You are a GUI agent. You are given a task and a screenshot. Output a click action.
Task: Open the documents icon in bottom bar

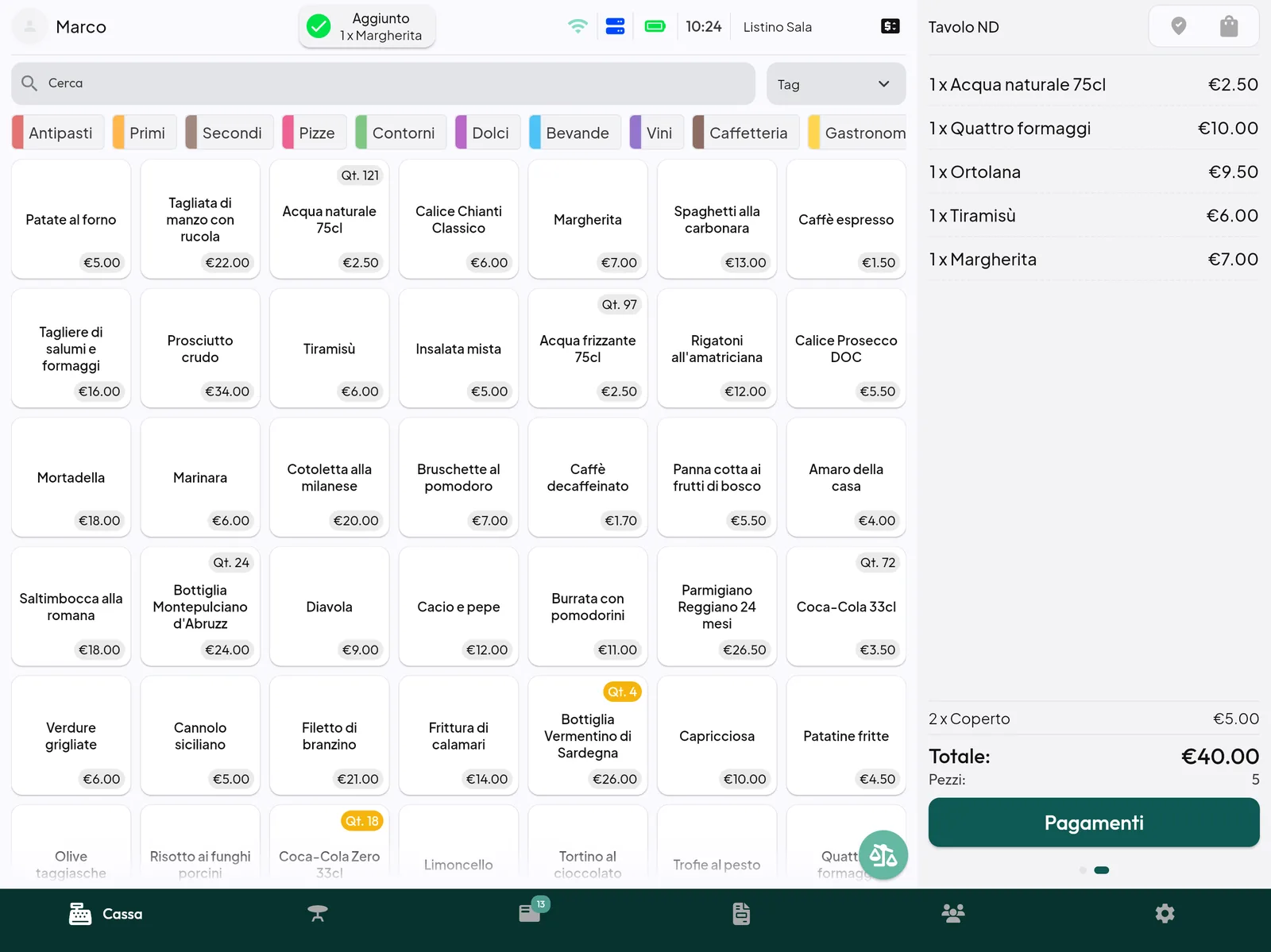coord(741,914)
